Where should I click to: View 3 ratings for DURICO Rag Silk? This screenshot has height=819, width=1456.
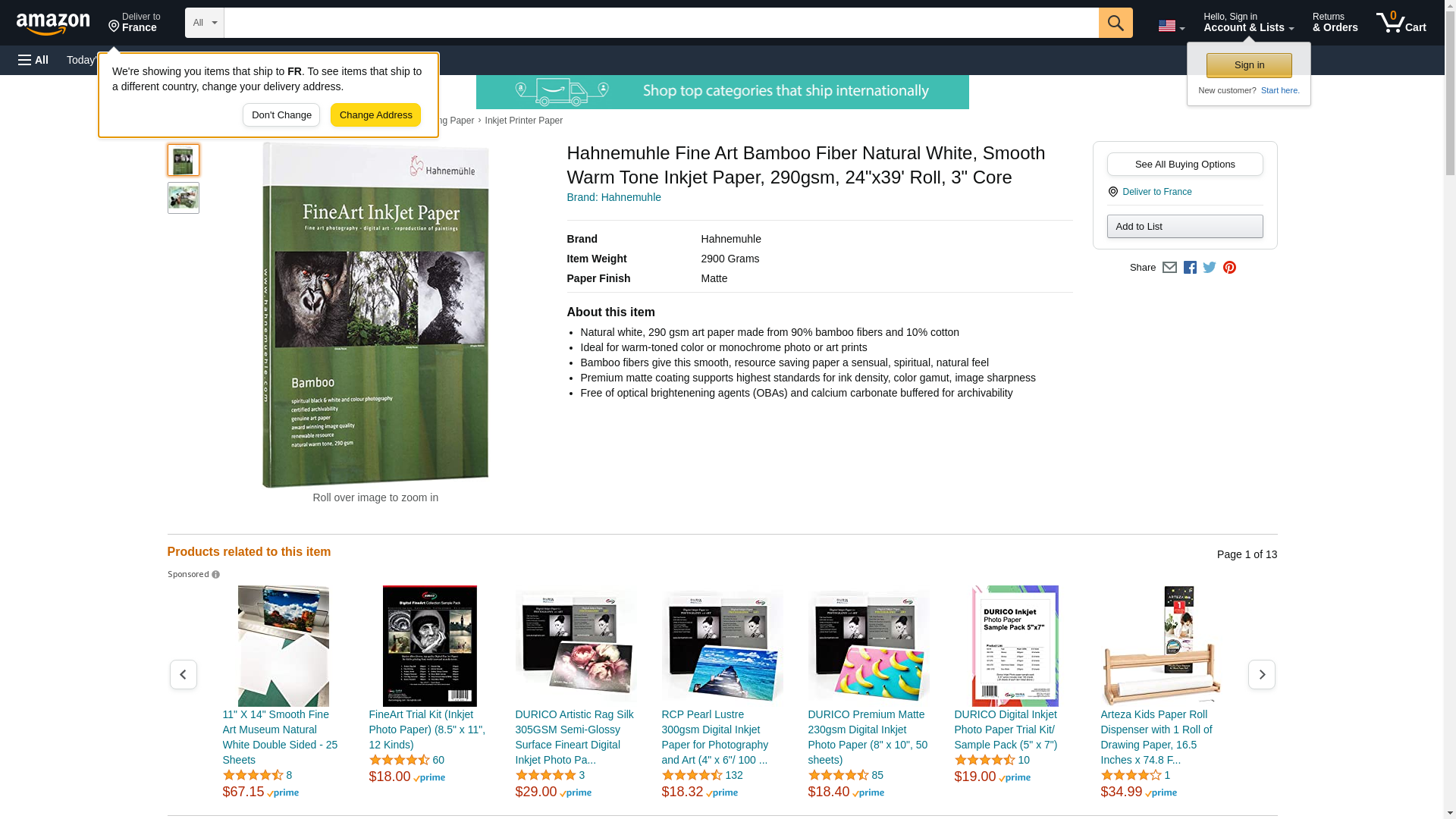(x=582, y=775)
